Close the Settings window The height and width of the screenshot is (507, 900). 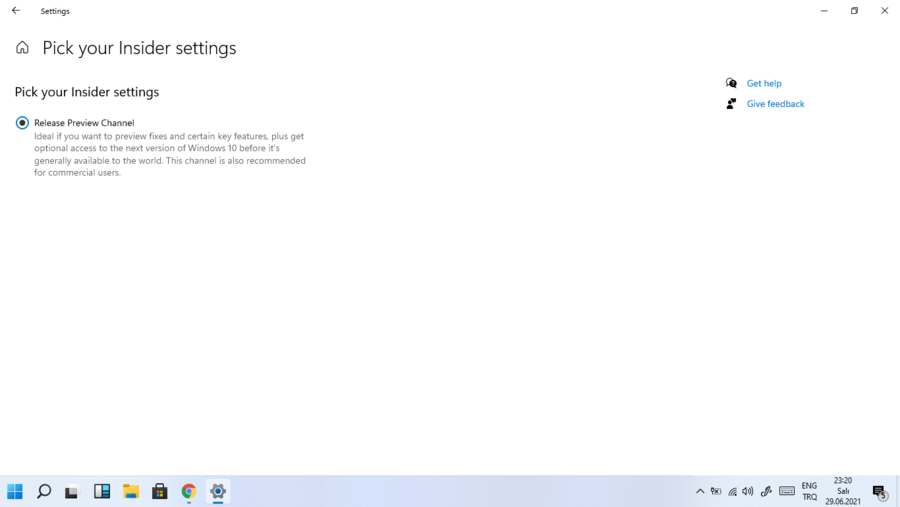tap(885, 10)
